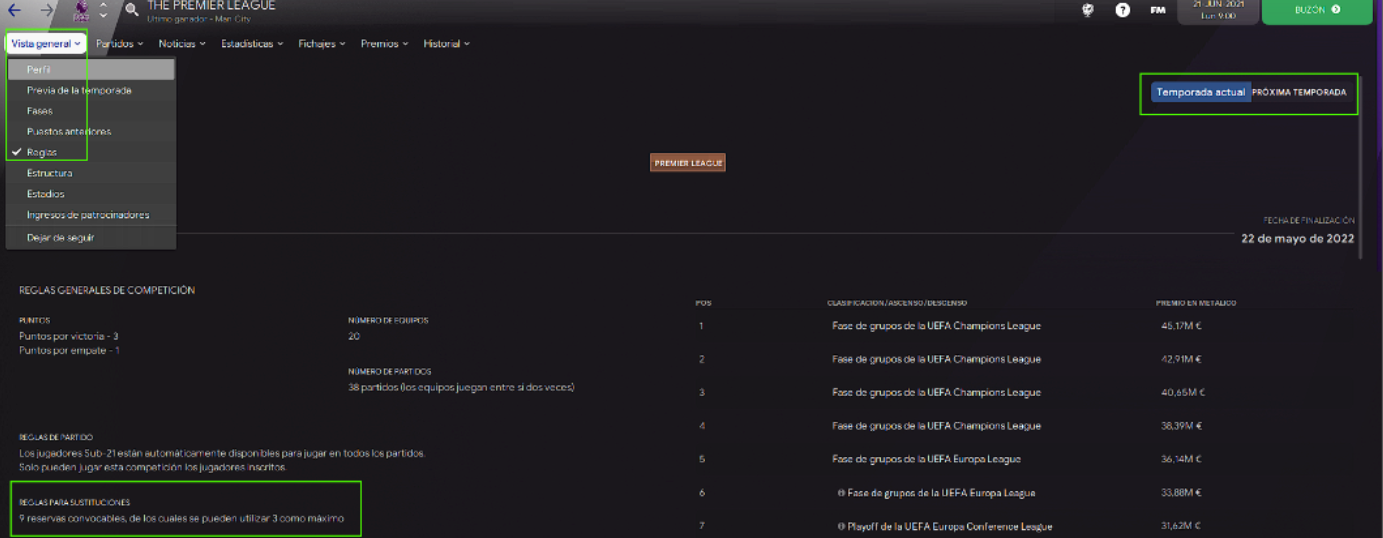Screen dimensions: 1383x538
Task: Collapse the Vista general dropdown
Action: [46, 44]
